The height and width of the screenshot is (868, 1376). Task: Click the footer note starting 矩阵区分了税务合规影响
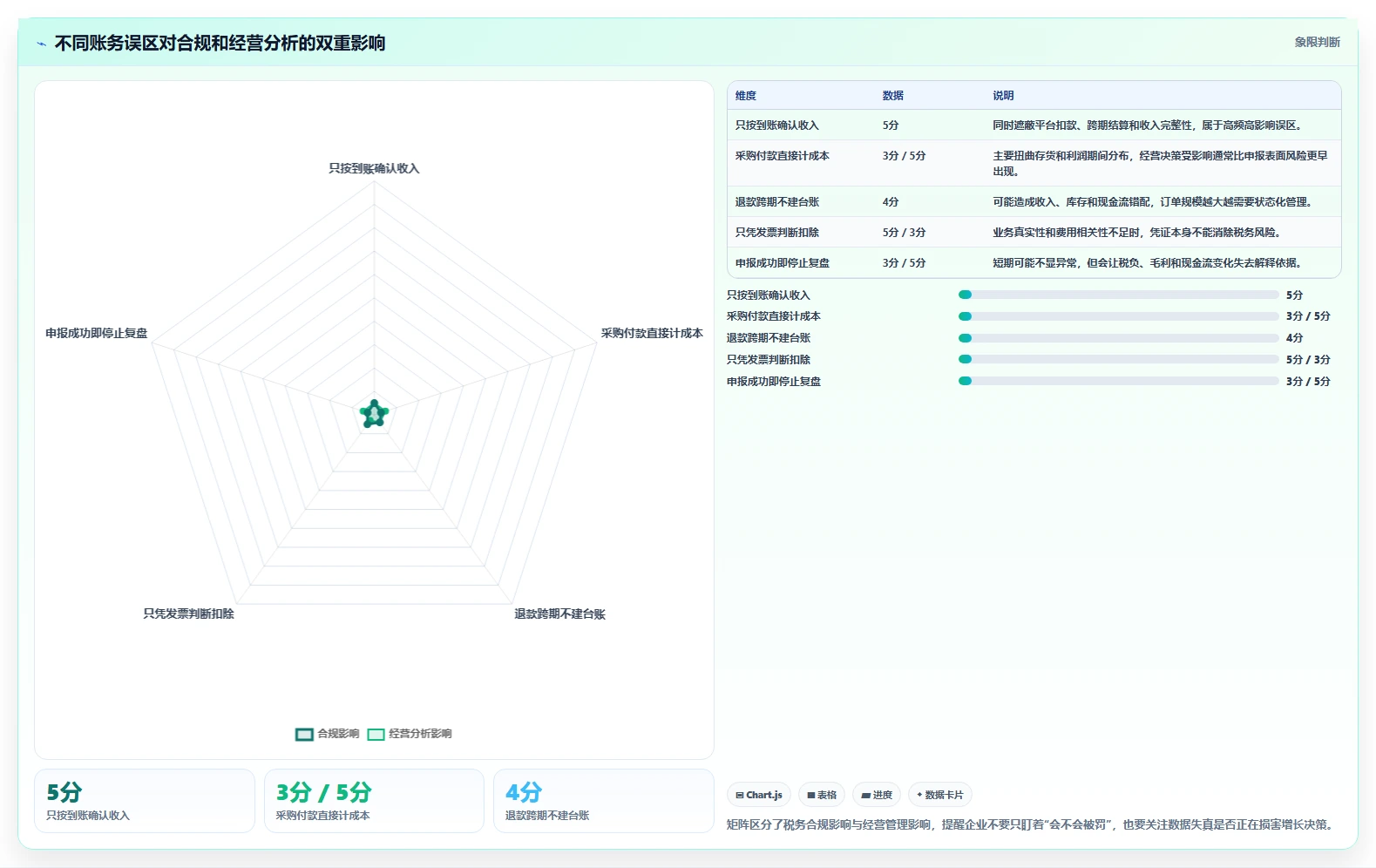coord(1032,824)
